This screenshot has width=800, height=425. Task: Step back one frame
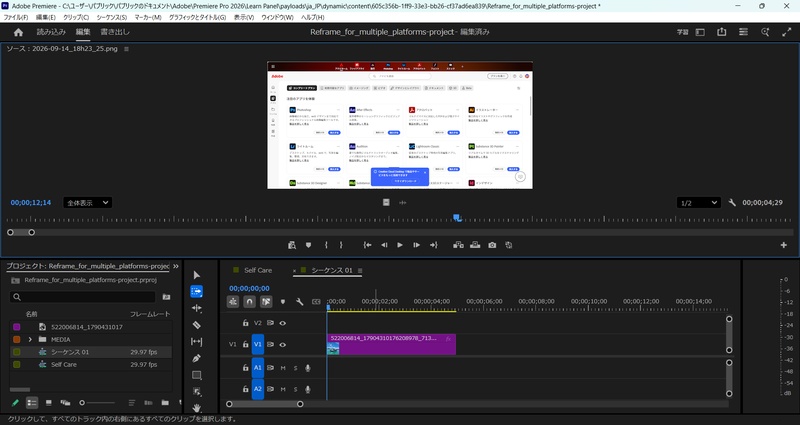(384, 245)
